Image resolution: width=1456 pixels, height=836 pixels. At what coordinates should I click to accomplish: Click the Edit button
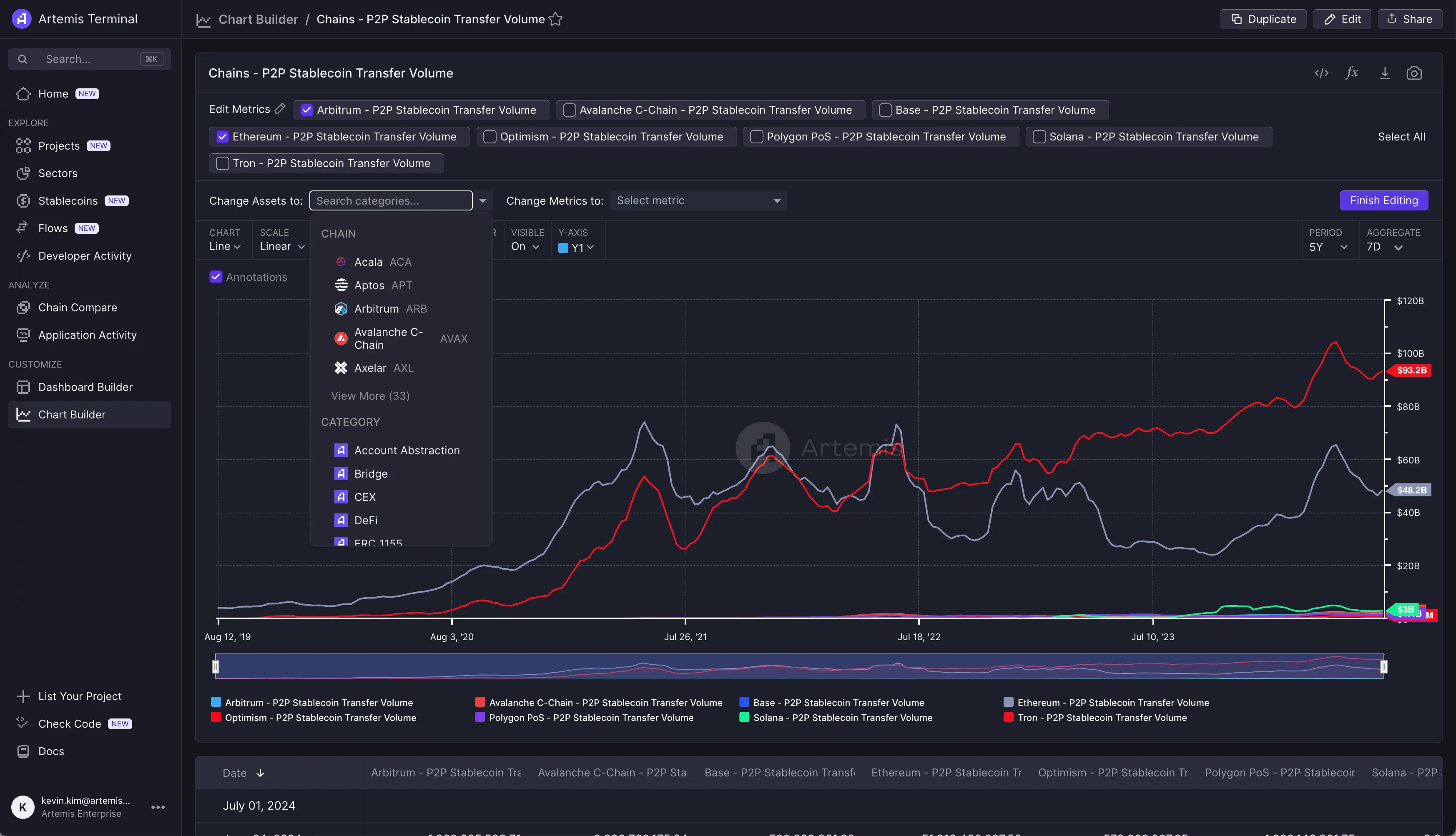coord(1342,19)
